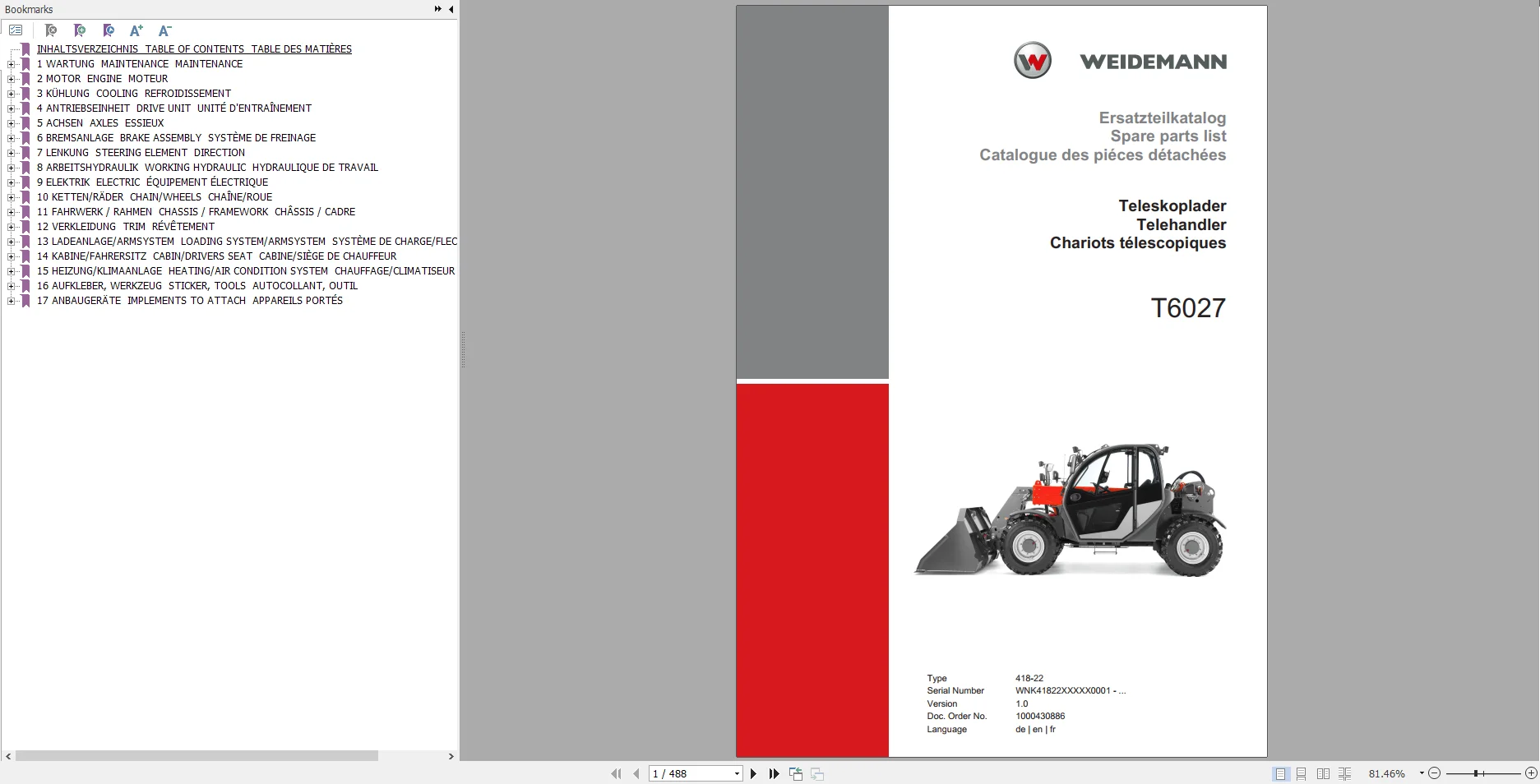This screenshot has height=784, width=1540.
Task: Delete the selected bookmark
Action: tap(51, 30)
